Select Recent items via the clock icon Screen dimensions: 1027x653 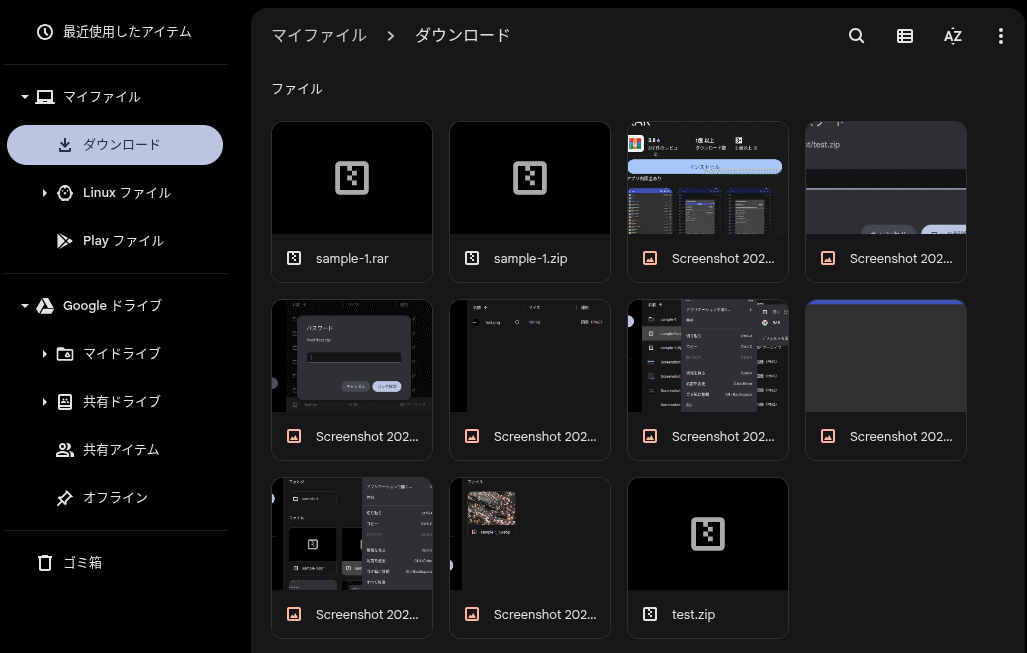point(45,31)
